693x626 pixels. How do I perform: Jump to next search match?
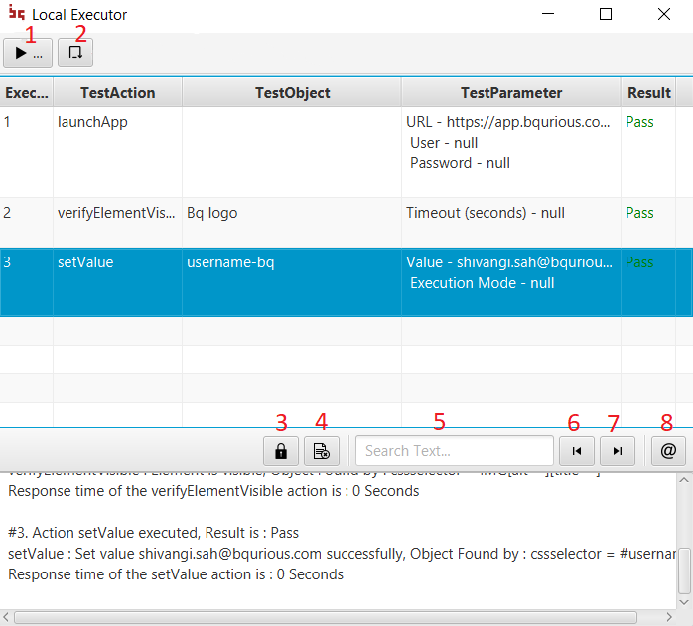617,451
